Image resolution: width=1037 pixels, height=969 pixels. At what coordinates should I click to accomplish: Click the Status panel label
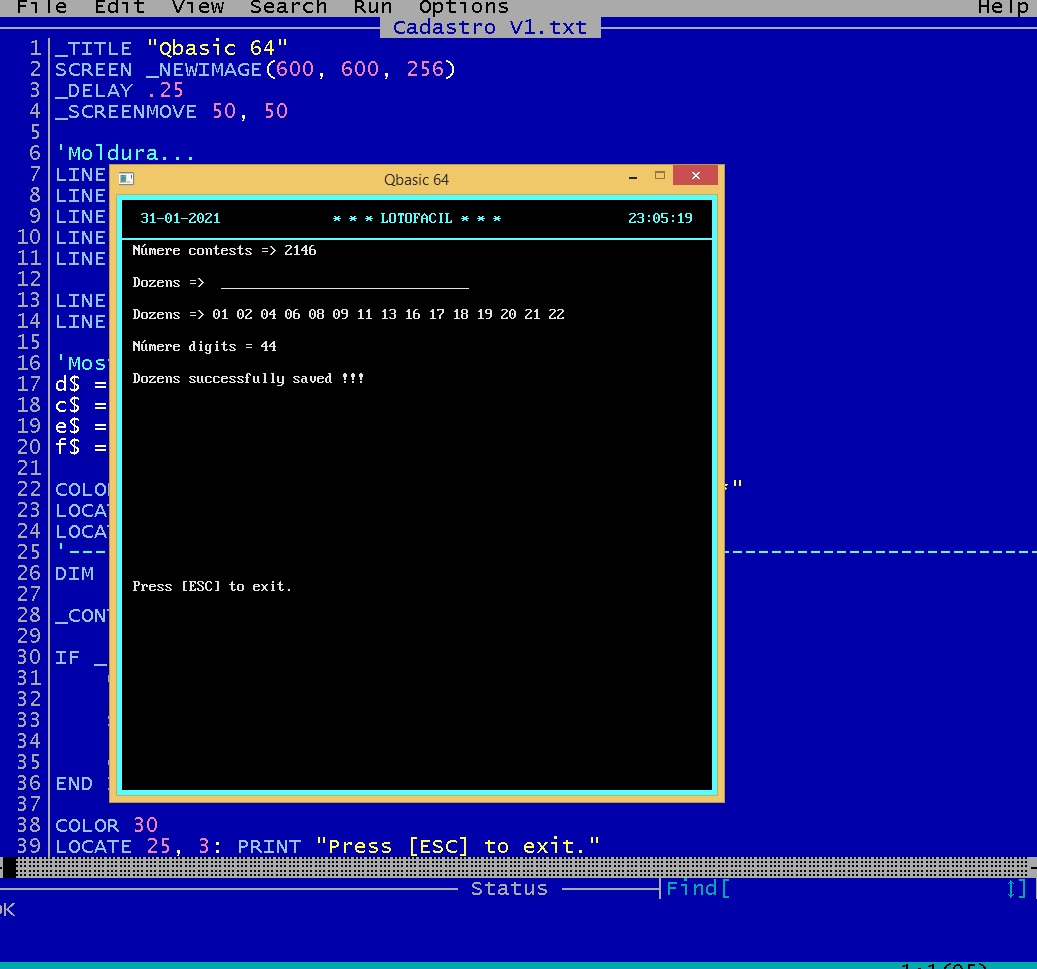point(509,888)
